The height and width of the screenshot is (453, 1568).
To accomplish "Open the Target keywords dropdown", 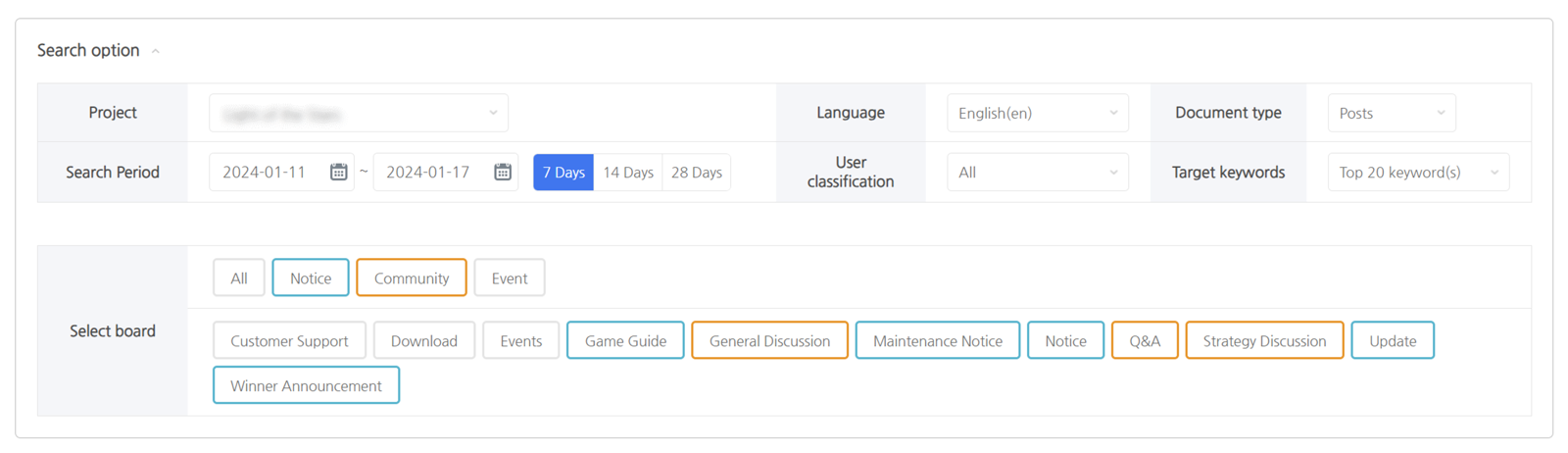I will pyautogui.click(x=1417, y=173).
